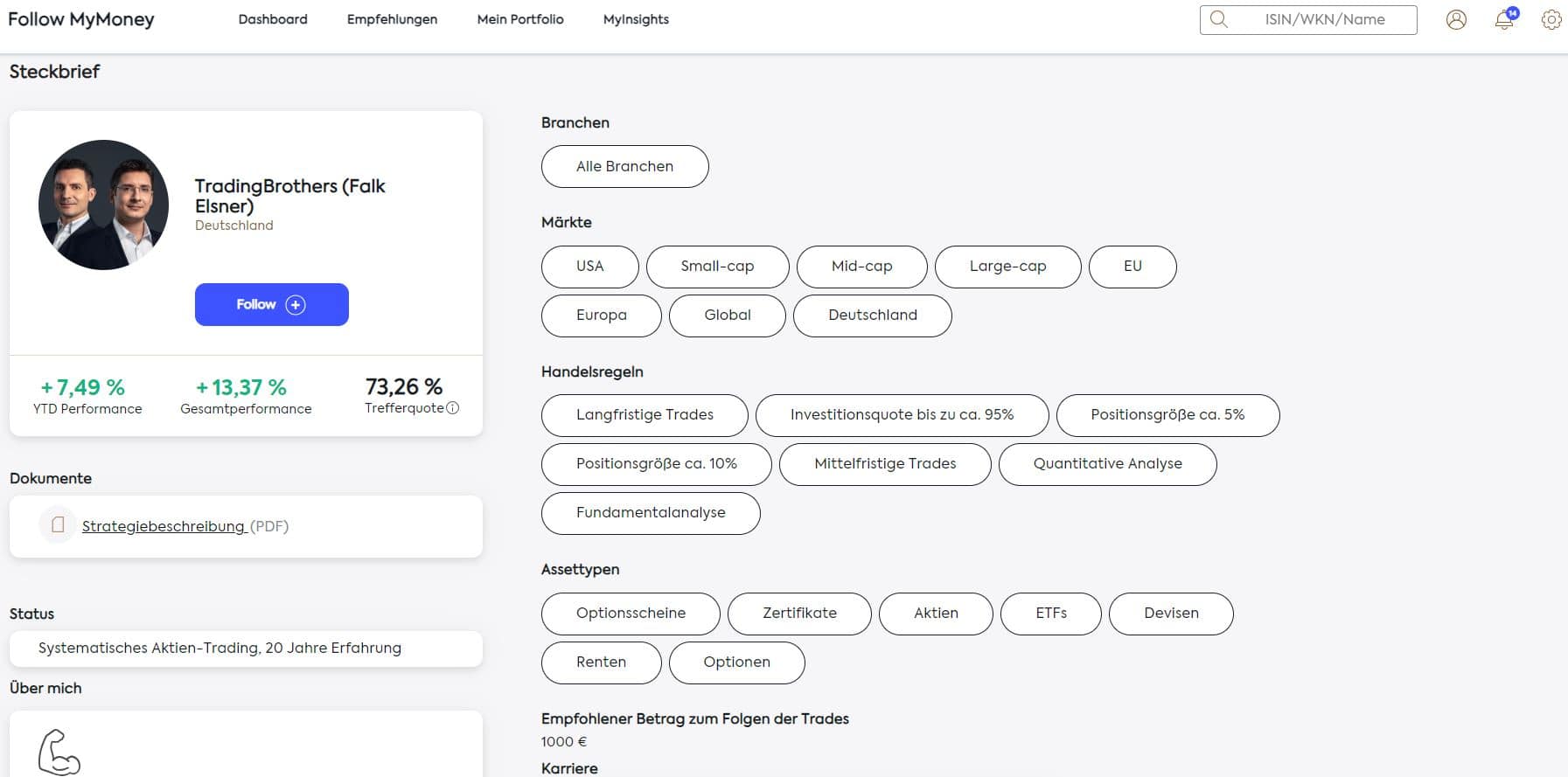The height and width of the screenshot is (777, 1568).
Task: Click the PDF document icon
Action: coord(58,525)
